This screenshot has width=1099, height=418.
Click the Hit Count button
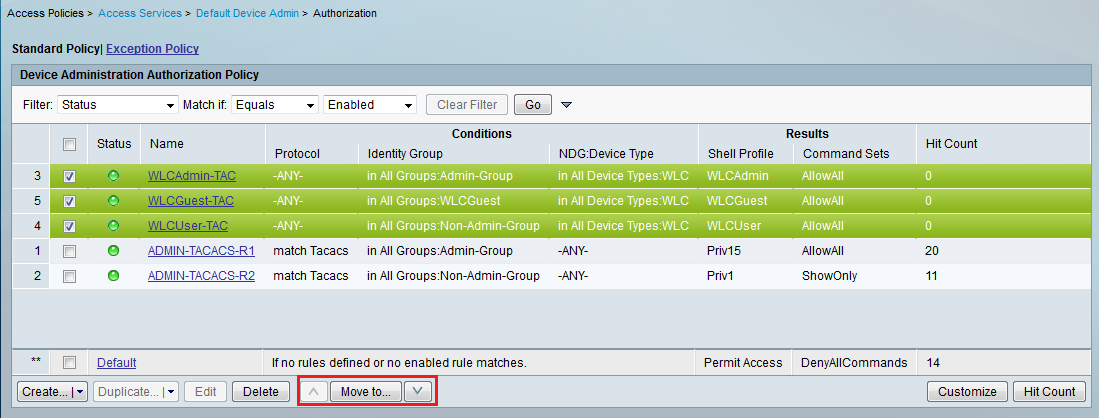[x=1049, y=392]
